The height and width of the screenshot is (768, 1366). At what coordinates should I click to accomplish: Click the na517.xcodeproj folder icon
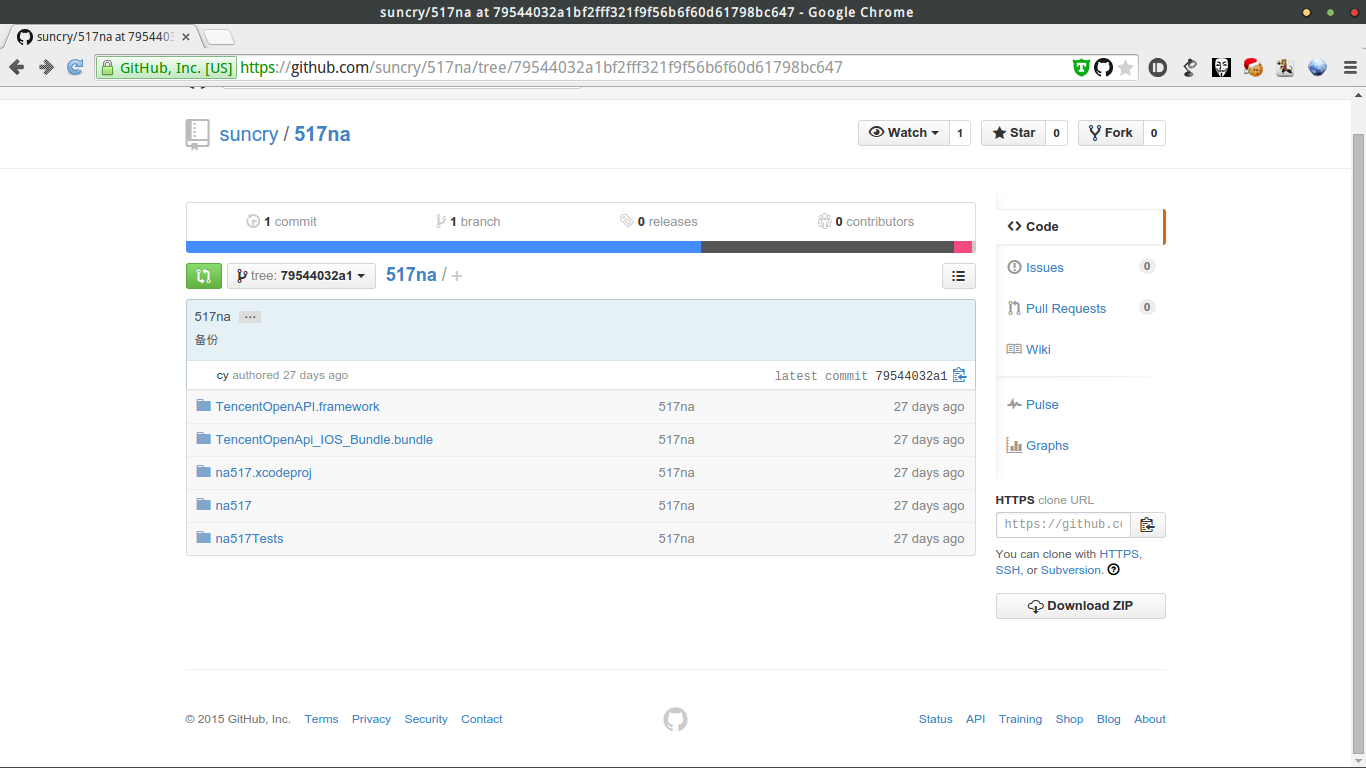(204, 472)
